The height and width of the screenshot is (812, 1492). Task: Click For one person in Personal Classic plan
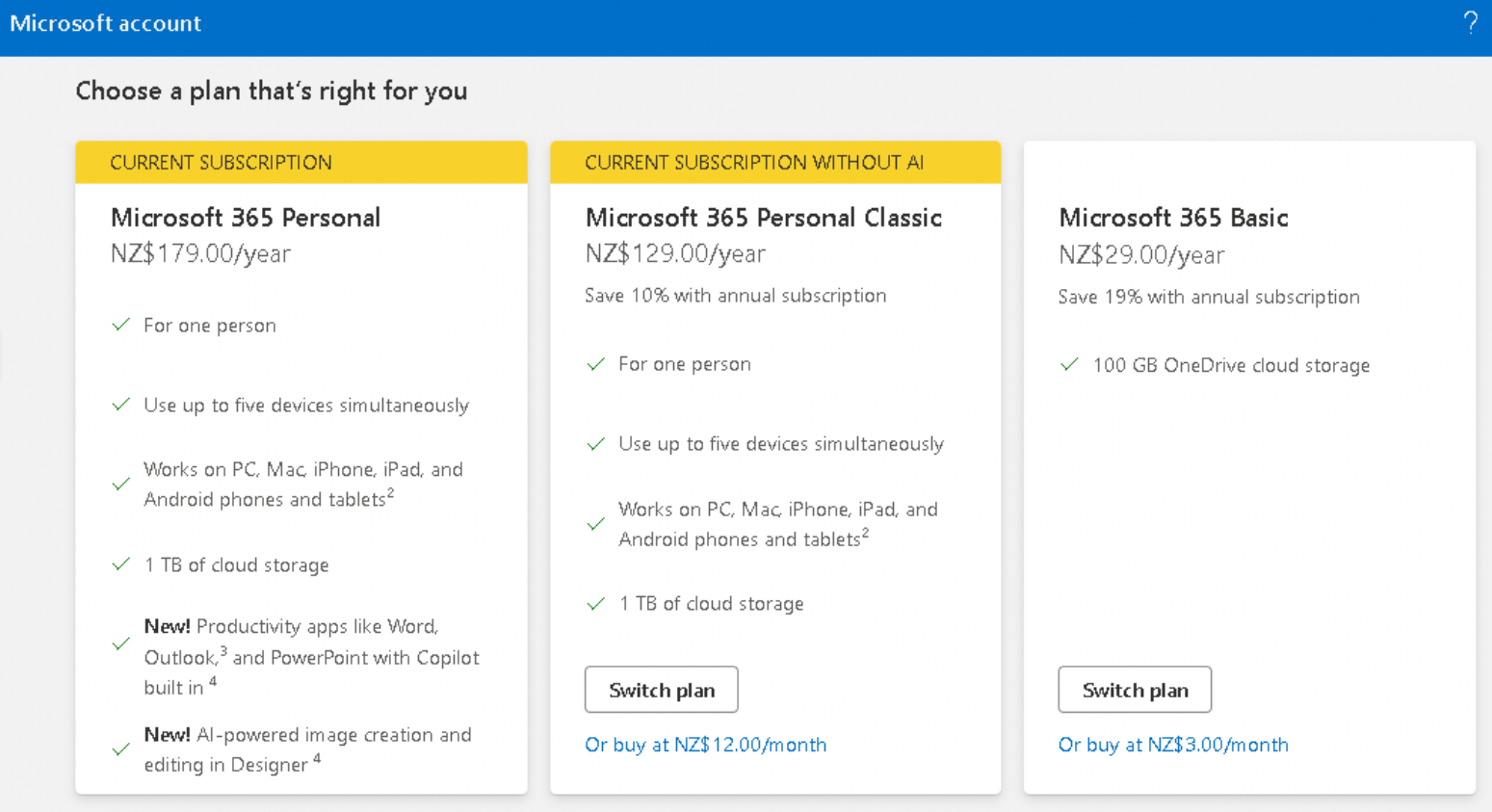pyautogui.click(x=685, y=364)
